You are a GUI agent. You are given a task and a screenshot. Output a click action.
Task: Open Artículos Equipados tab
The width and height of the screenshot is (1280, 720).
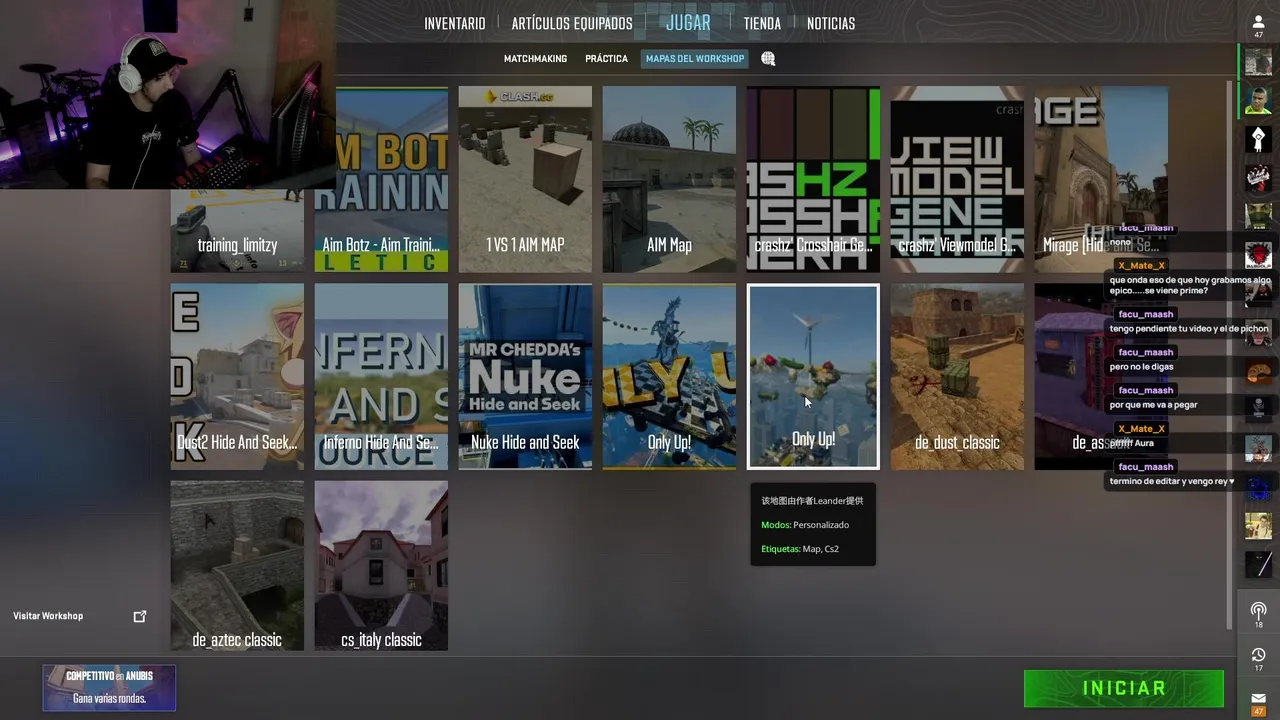pos(572,24)
